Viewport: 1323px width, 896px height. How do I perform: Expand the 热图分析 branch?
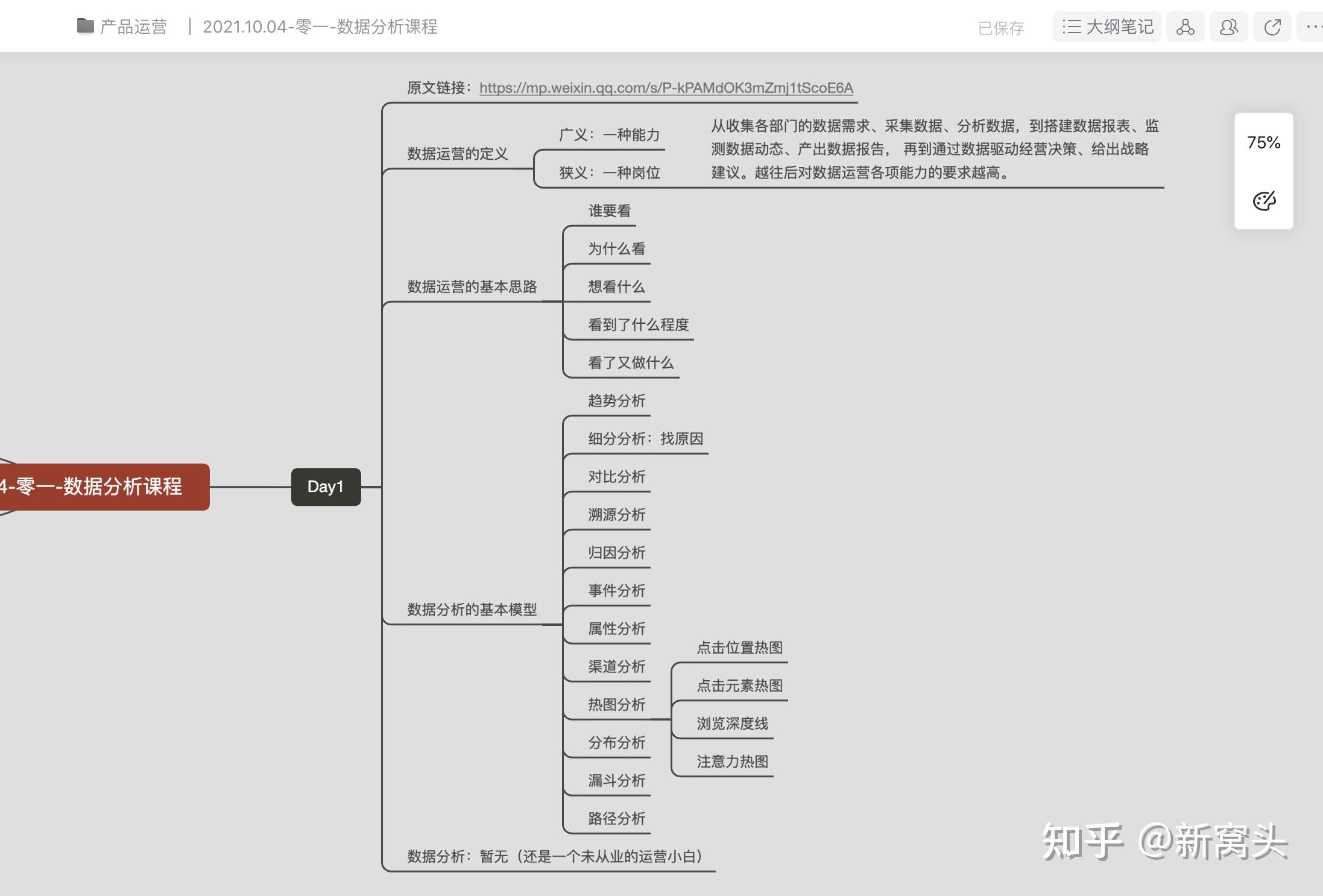(x=616, y=704)
